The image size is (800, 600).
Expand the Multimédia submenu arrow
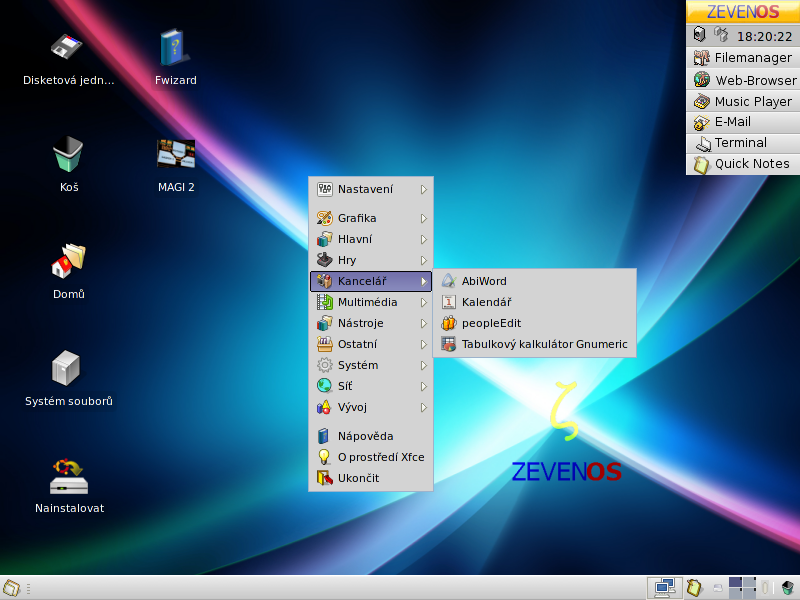coord(423,303)
